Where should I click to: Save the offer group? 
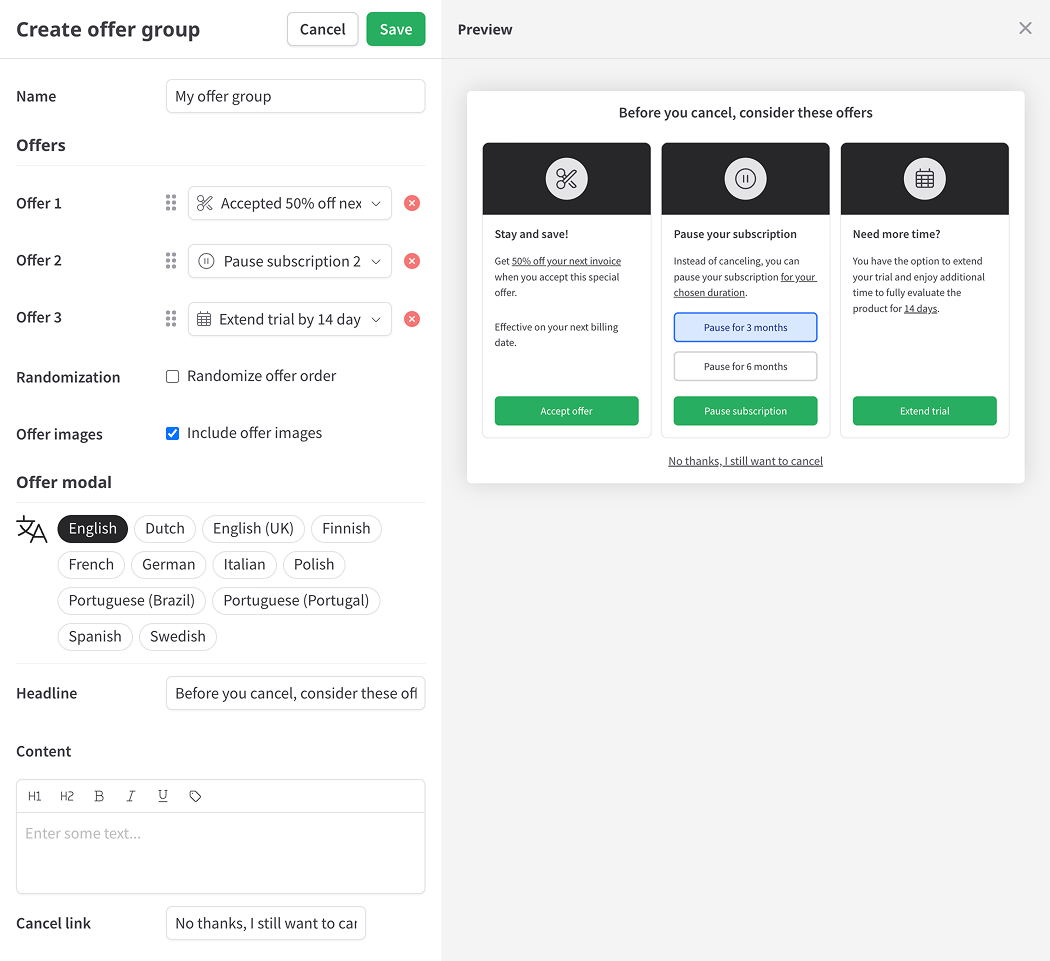pyautogui.click(x=395, y=29)
